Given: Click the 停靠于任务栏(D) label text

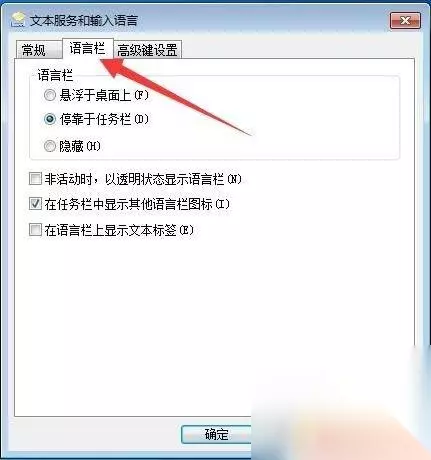Looking at the screenshot, I should coord(104,119).
